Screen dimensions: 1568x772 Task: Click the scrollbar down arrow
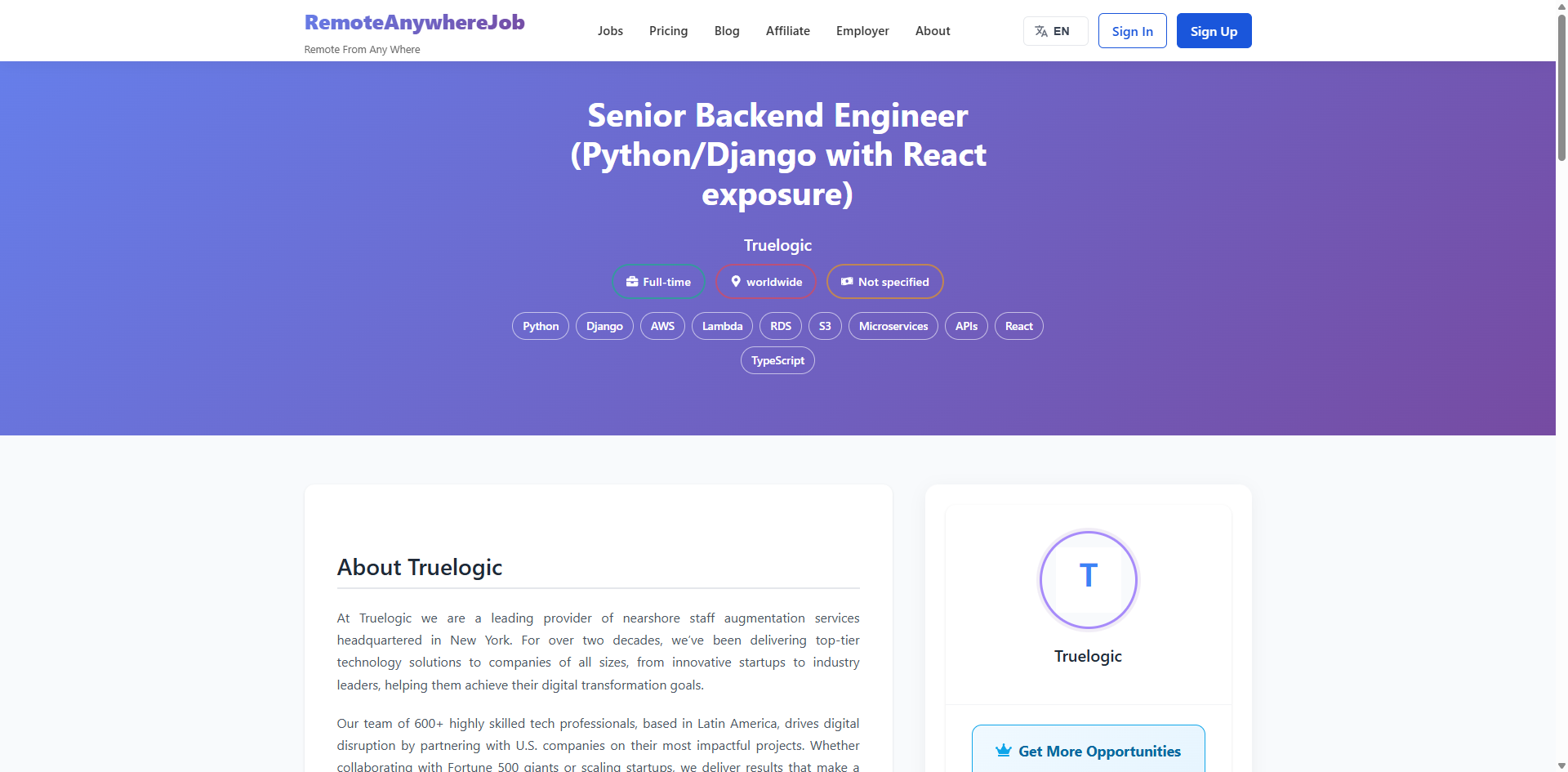[1561, 766]
